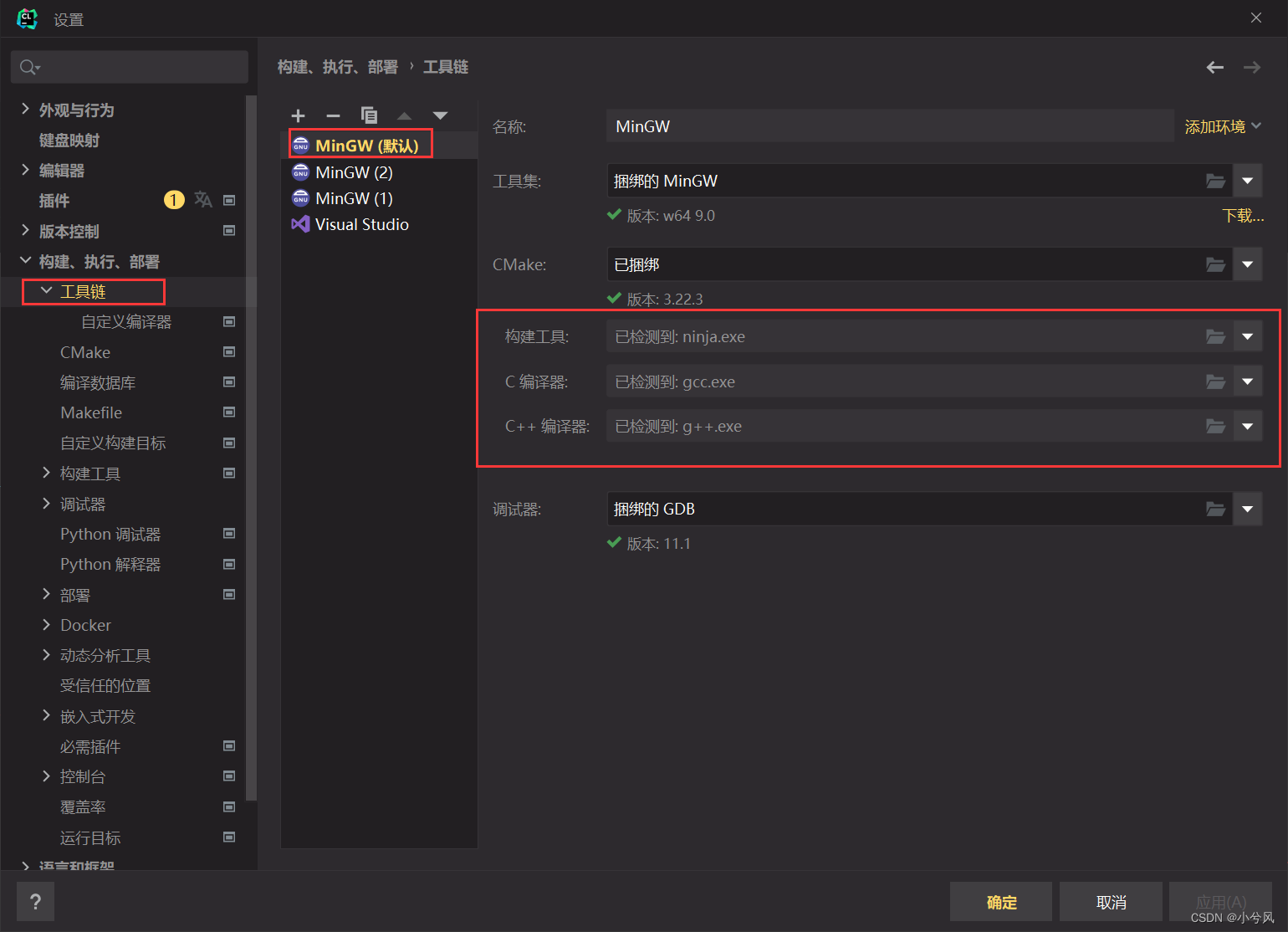Open the 调试器 dropdown arrow

[1248, 509]
